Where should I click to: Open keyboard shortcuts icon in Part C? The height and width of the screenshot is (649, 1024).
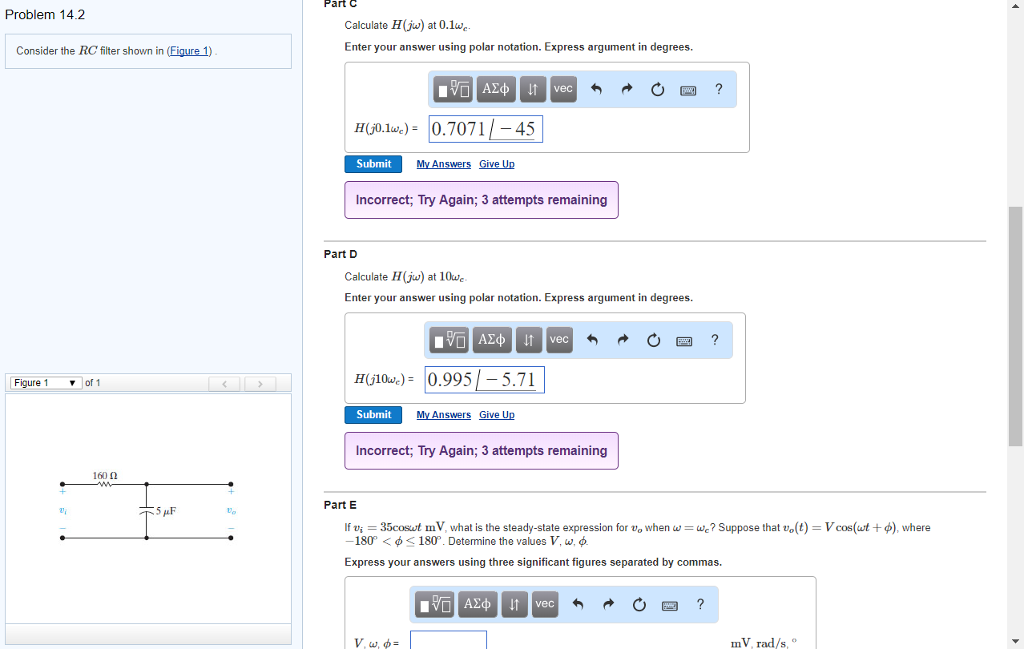tap(688, 90)
